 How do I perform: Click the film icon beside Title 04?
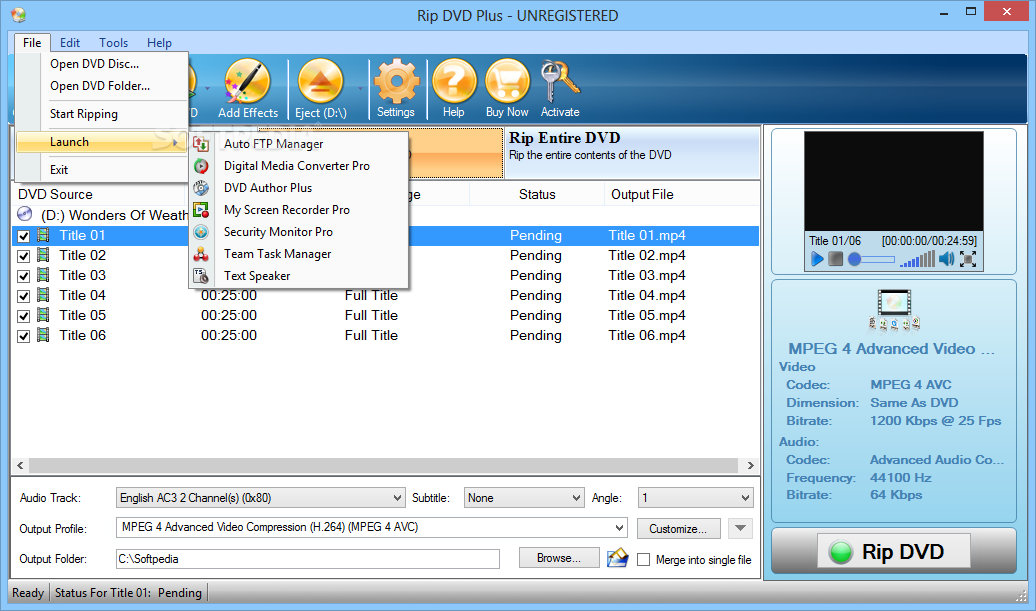[x=44, y=295]
